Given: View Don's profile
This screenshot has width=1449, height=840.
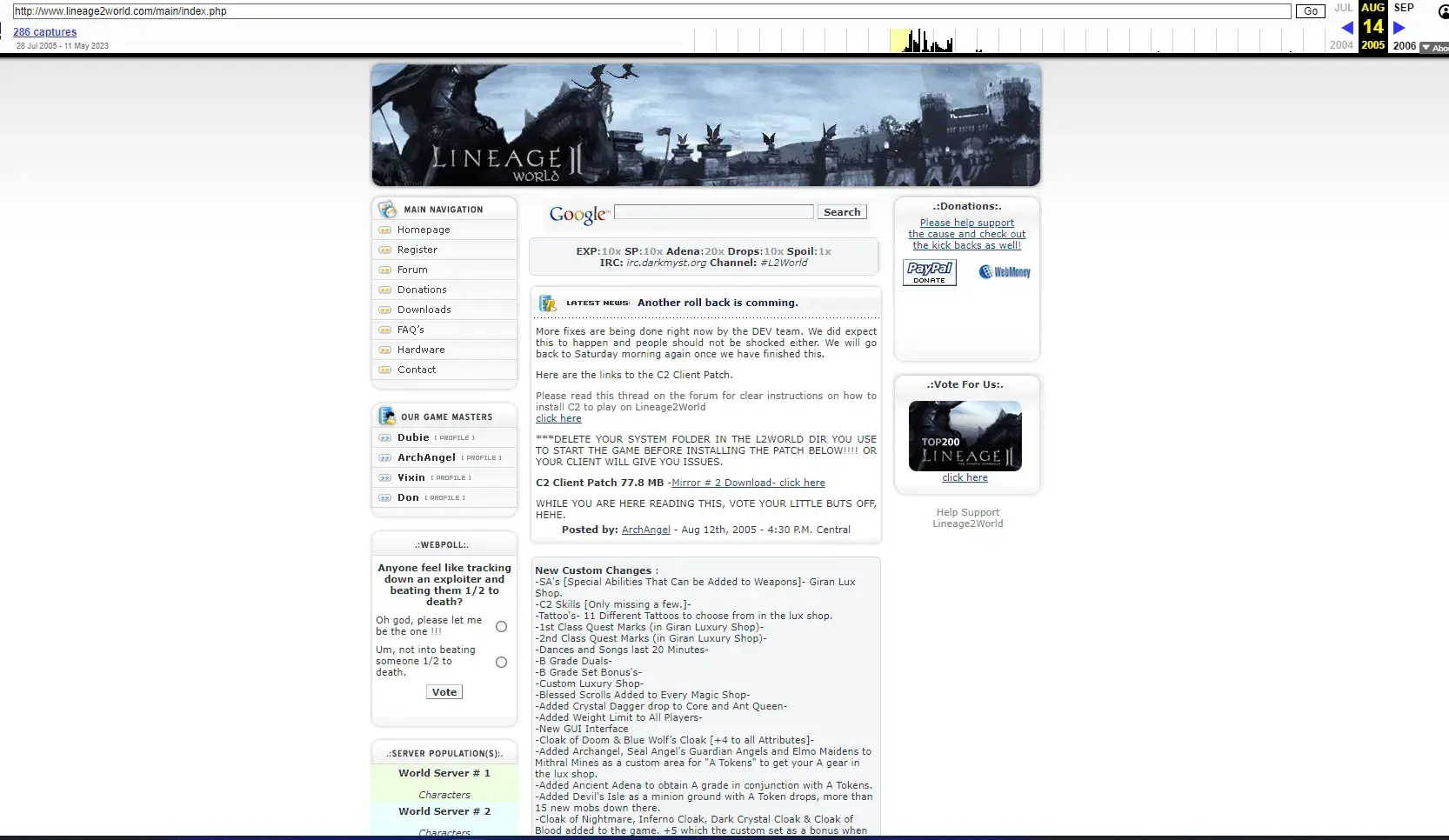Looking at the screenshot, I should click(x=444, y=498).
